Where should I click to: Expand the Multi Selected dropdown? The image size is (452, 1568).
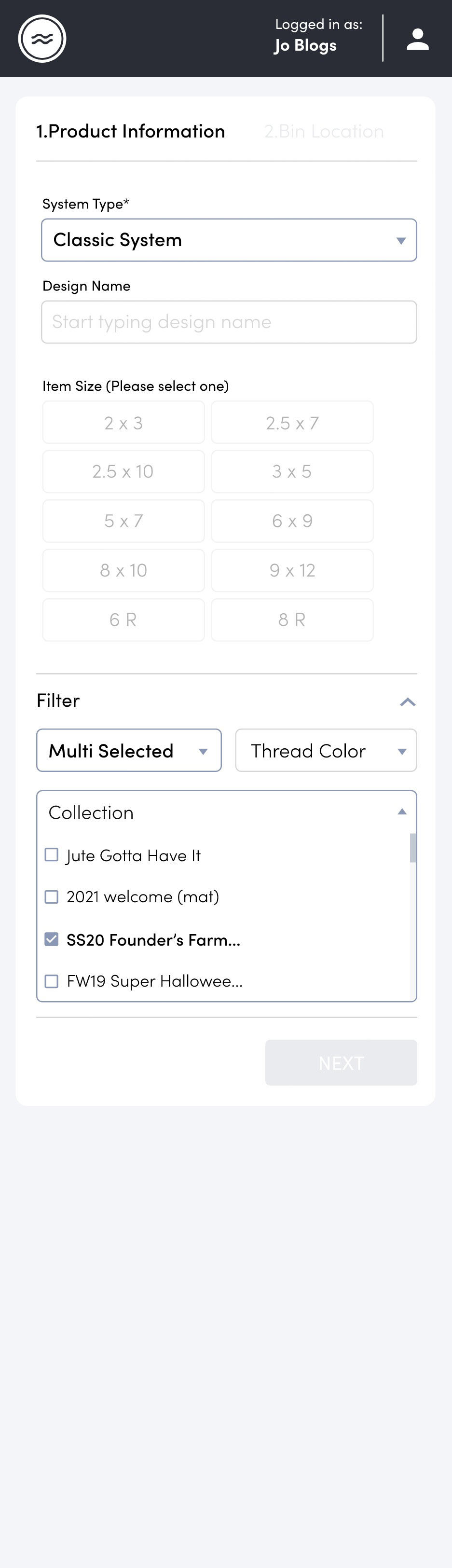click(x=129, y=751)
